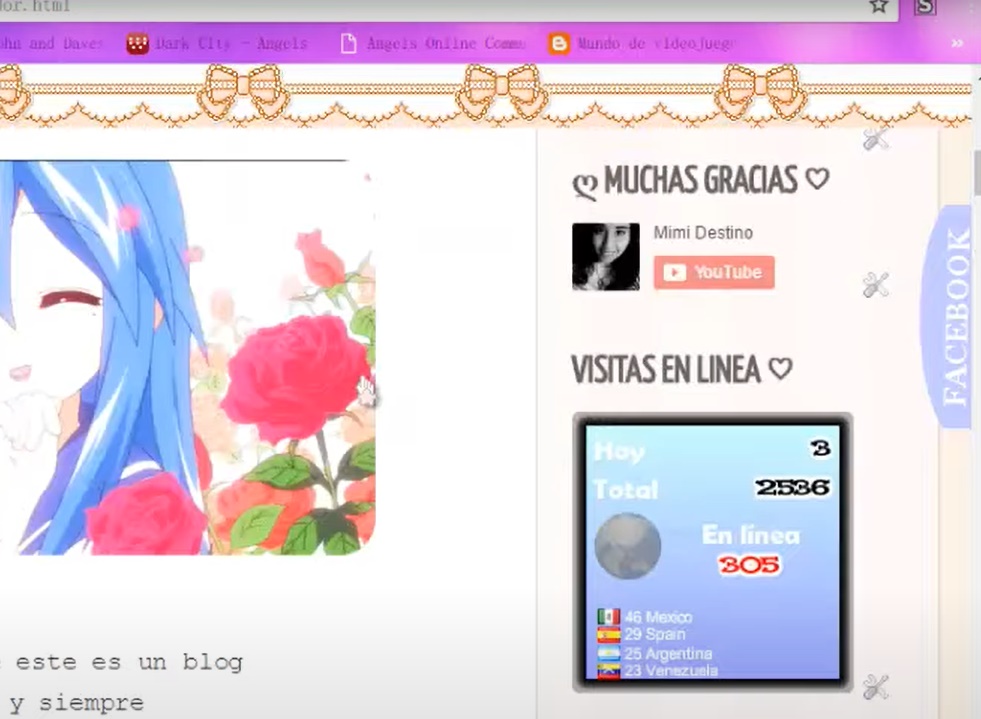Click the 'En línea' label
The height and width of the screenshot is (719, 981).
coord(751,535)
